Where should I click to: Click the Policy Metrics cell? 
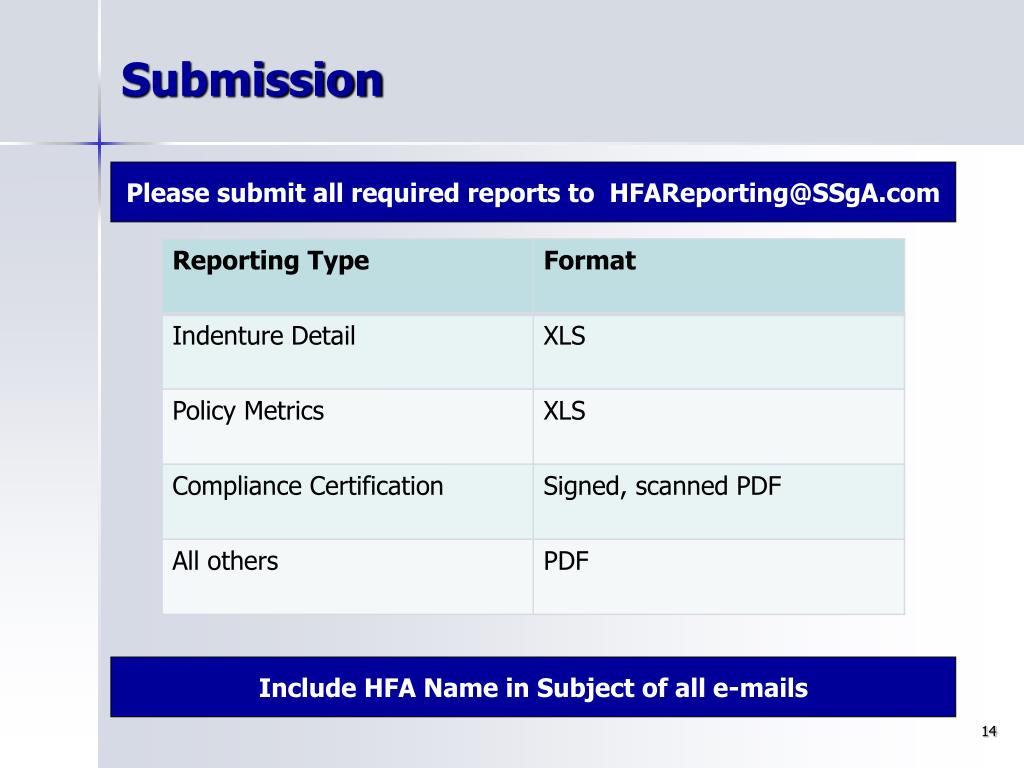(x=347, y=427)
